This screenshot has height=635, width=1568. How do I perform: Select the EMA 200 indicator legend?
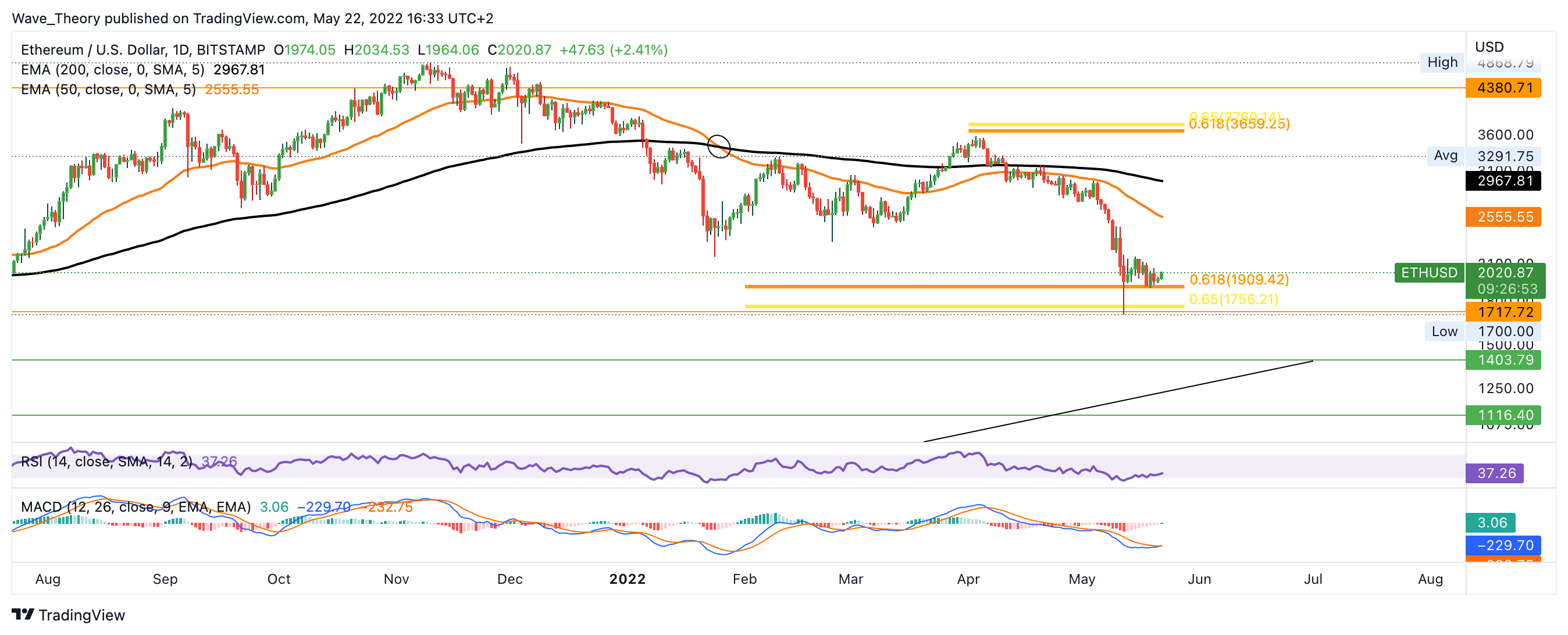pyautogui.click(x=113, y=69)
